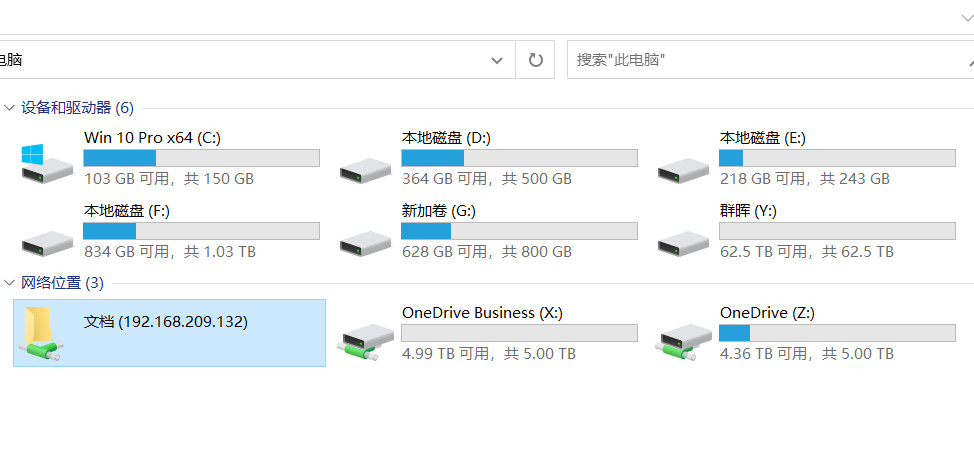
Task: Expand the ribbon with top-right chevron
Action: pyautogui.click(x=967, y=17)
